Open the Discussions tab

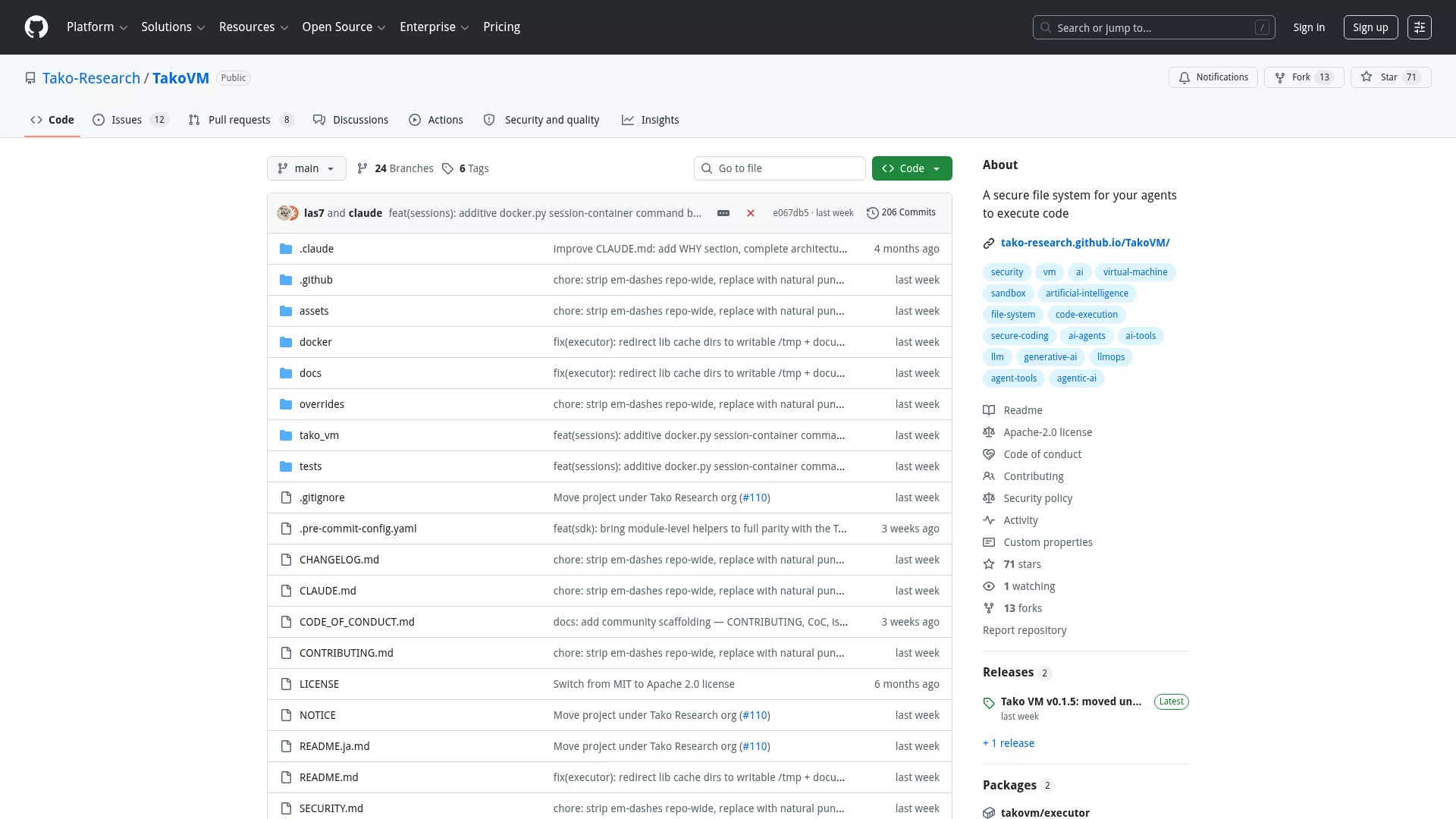351,120
